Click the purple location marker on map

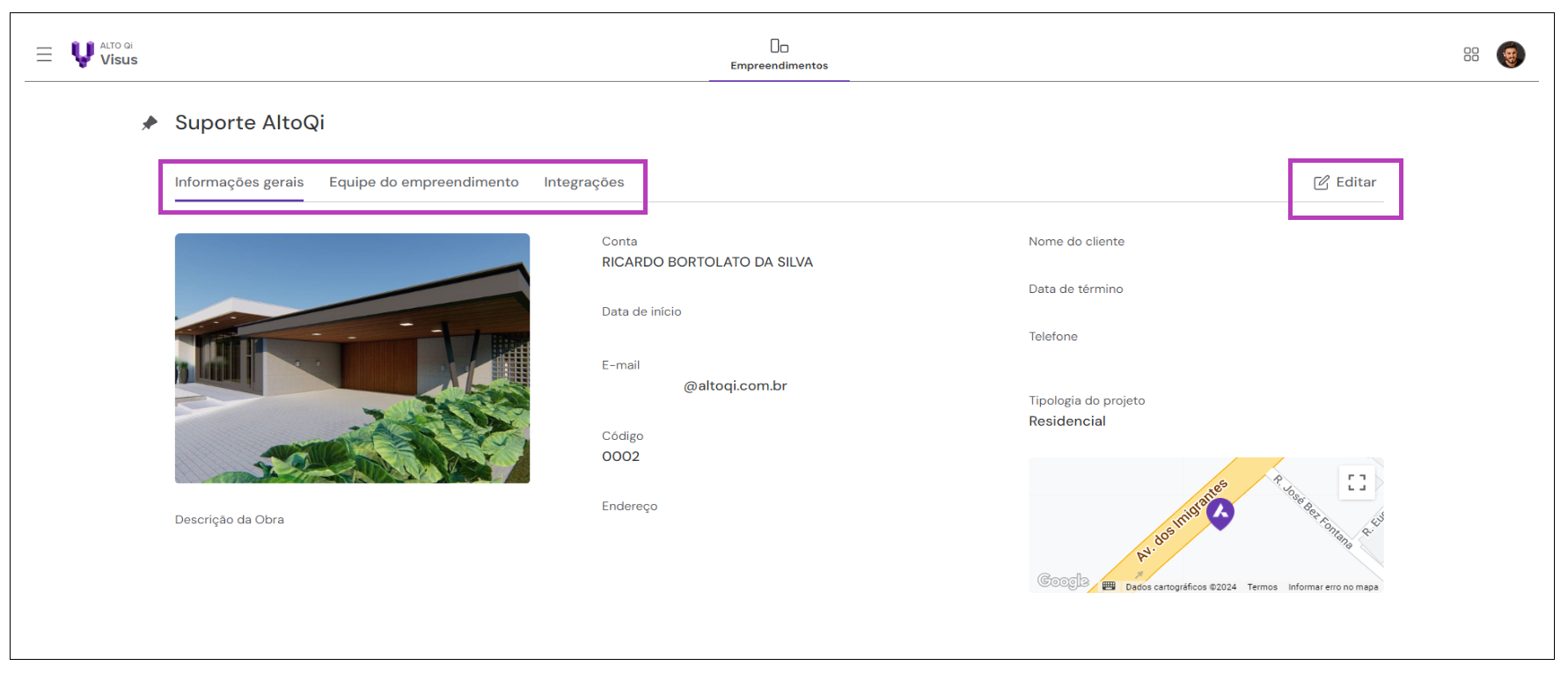pyautogui.click(x=1220, y=513)
